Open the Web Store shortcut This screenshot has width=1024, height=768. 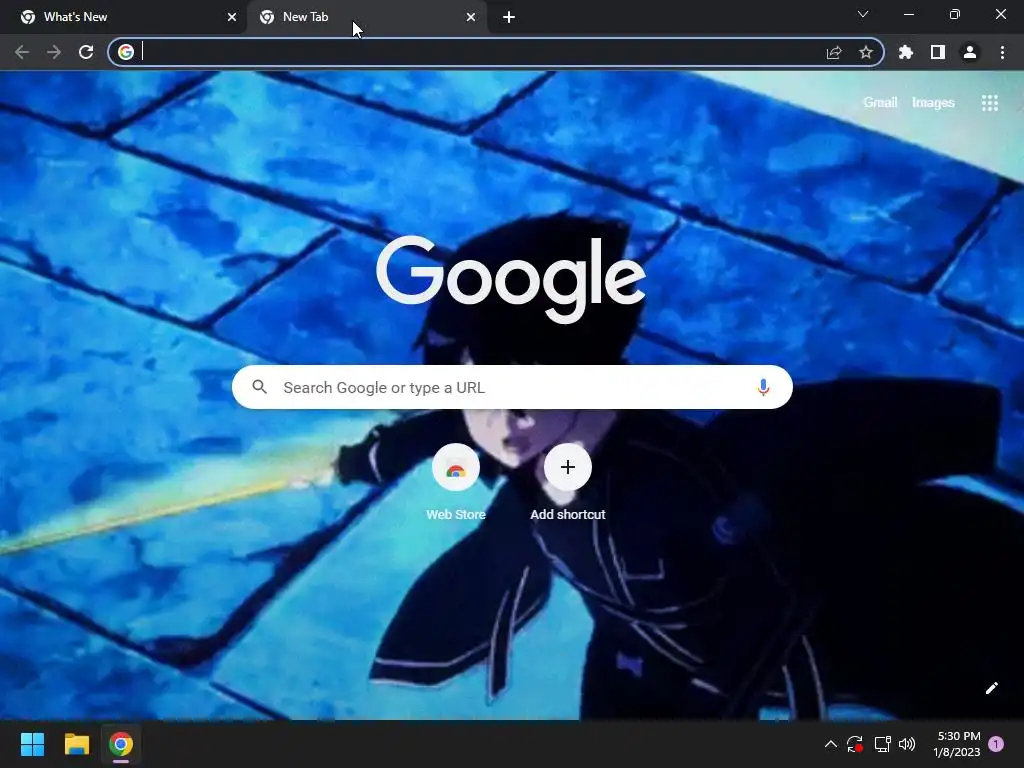[456, 482]
